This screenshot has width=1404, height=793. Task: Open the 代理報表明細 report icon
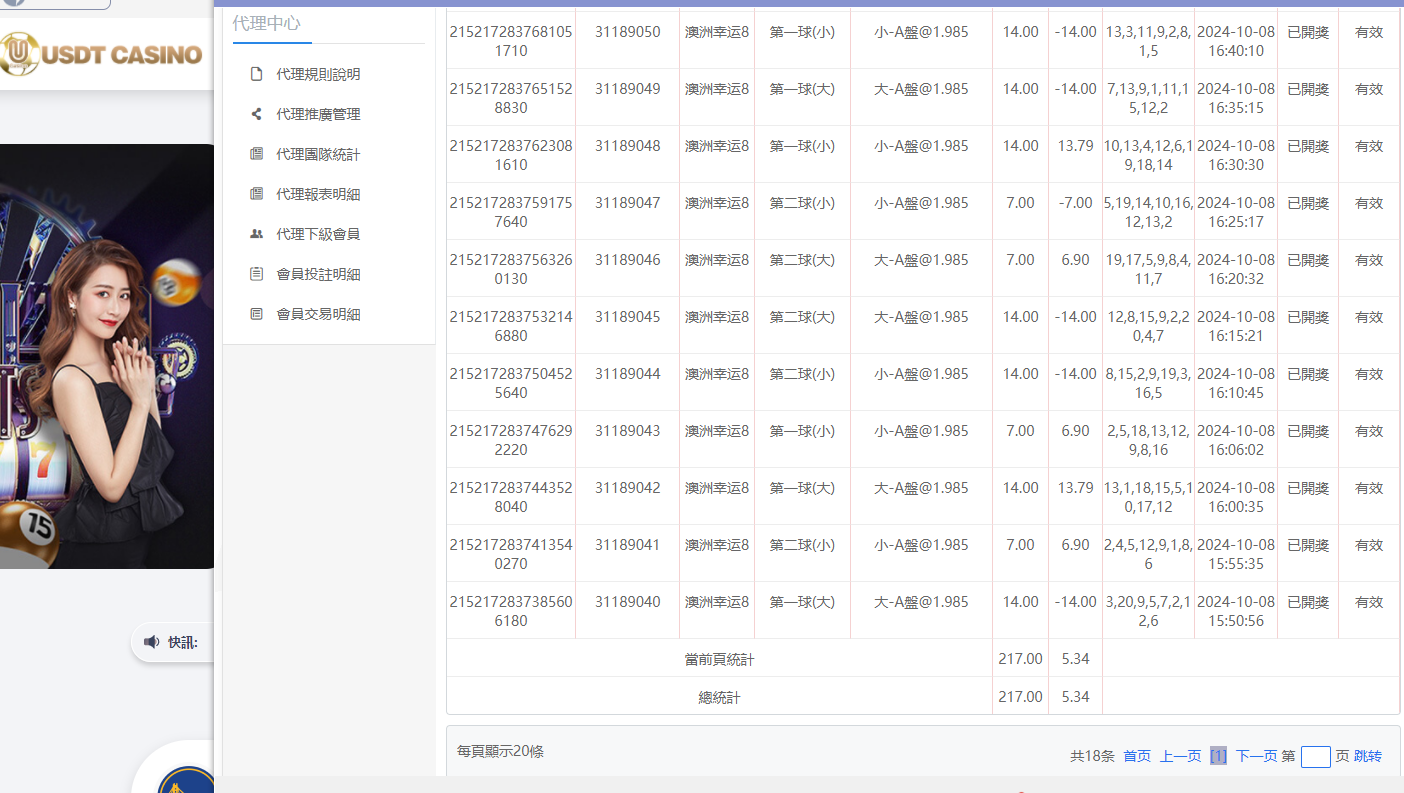click(x=258, y=193)
